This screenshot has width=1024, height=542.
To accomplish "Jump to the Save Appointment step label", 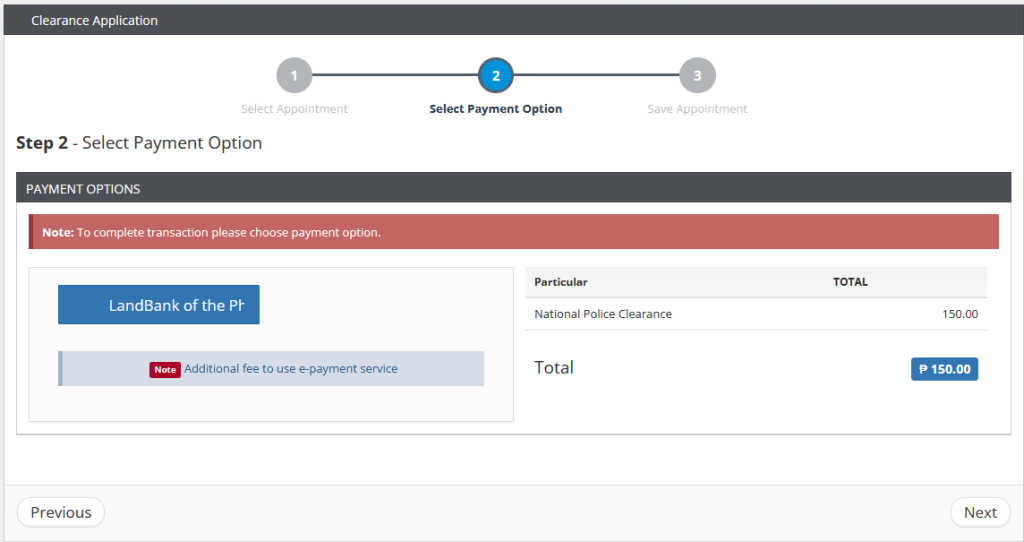I will [697, 109].
